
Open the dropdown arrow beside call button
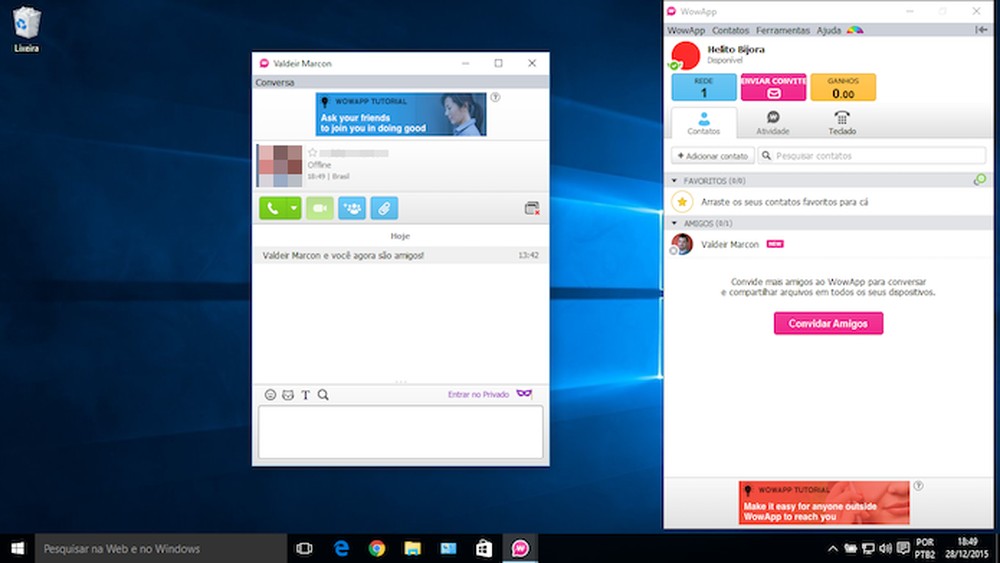coord(293,208)
